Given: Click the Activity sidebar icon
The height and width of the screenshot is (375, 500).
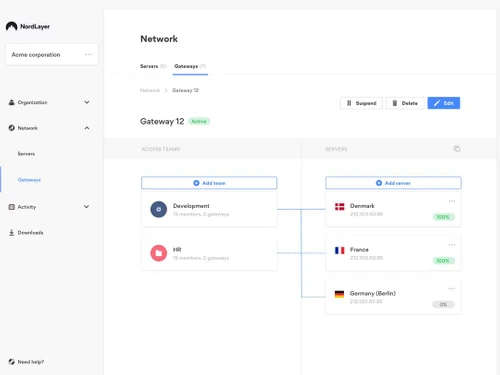Looking at the screenshot, I should (12, 207).
